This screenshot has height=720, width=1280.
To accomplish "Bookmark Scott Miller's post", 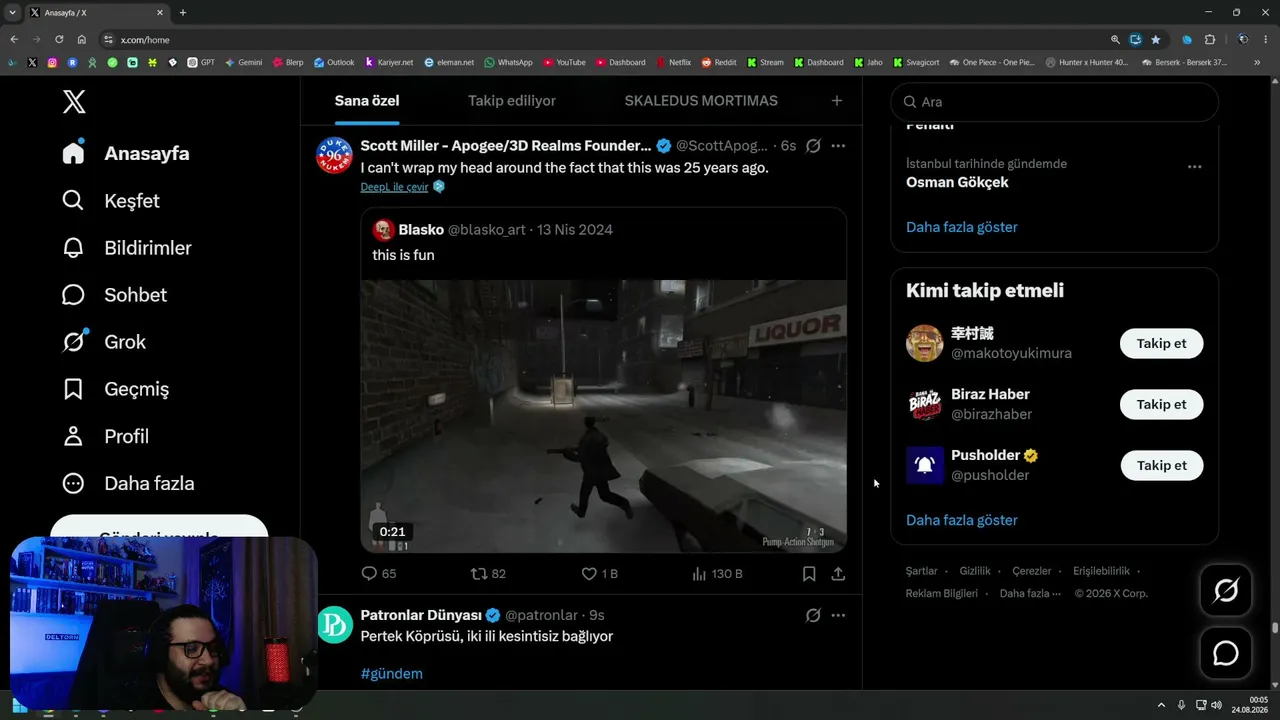I will [809, 574].
